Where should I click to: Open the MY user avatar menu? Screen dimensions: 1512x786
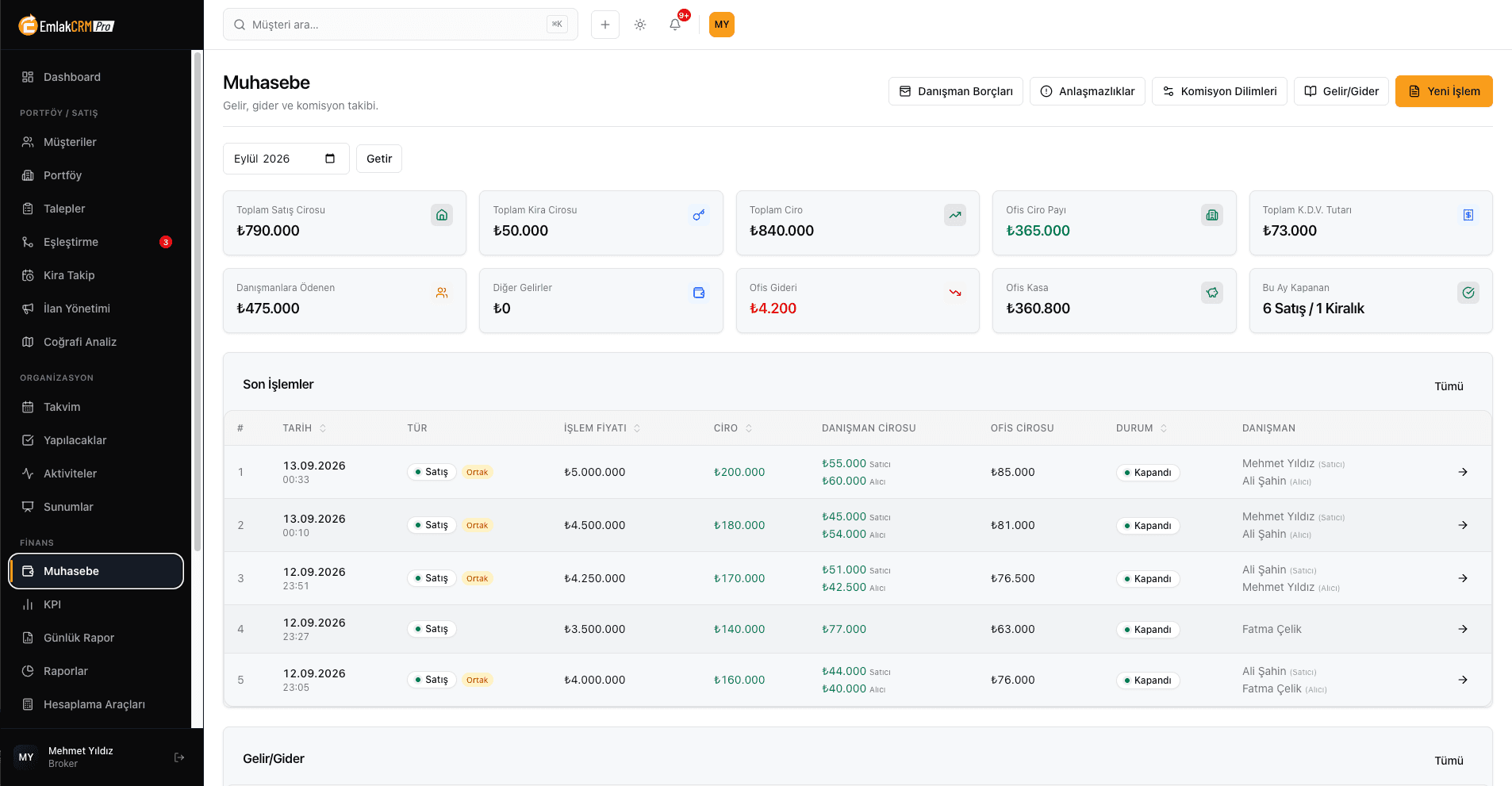point(722,25)
